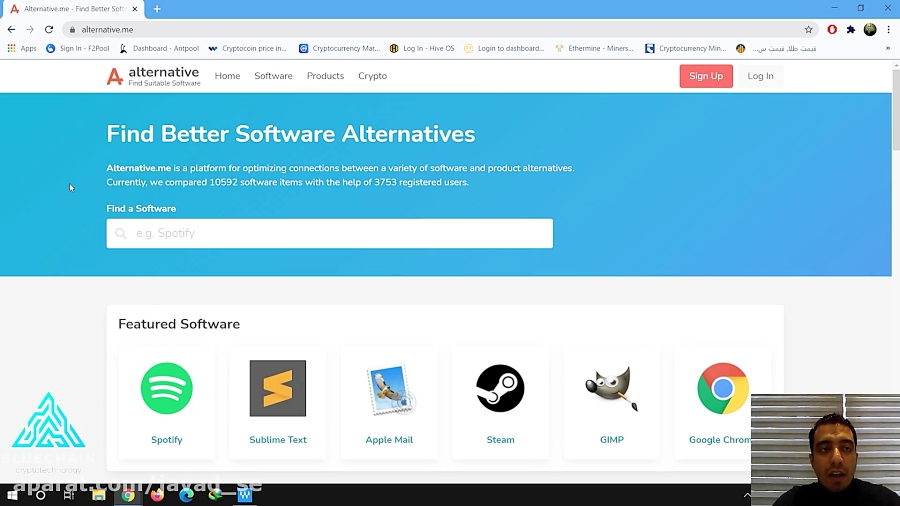Screen dimensions: 900x506
Task: Open the Ethermine - Miners bookmark
Action: click(594, 48)
